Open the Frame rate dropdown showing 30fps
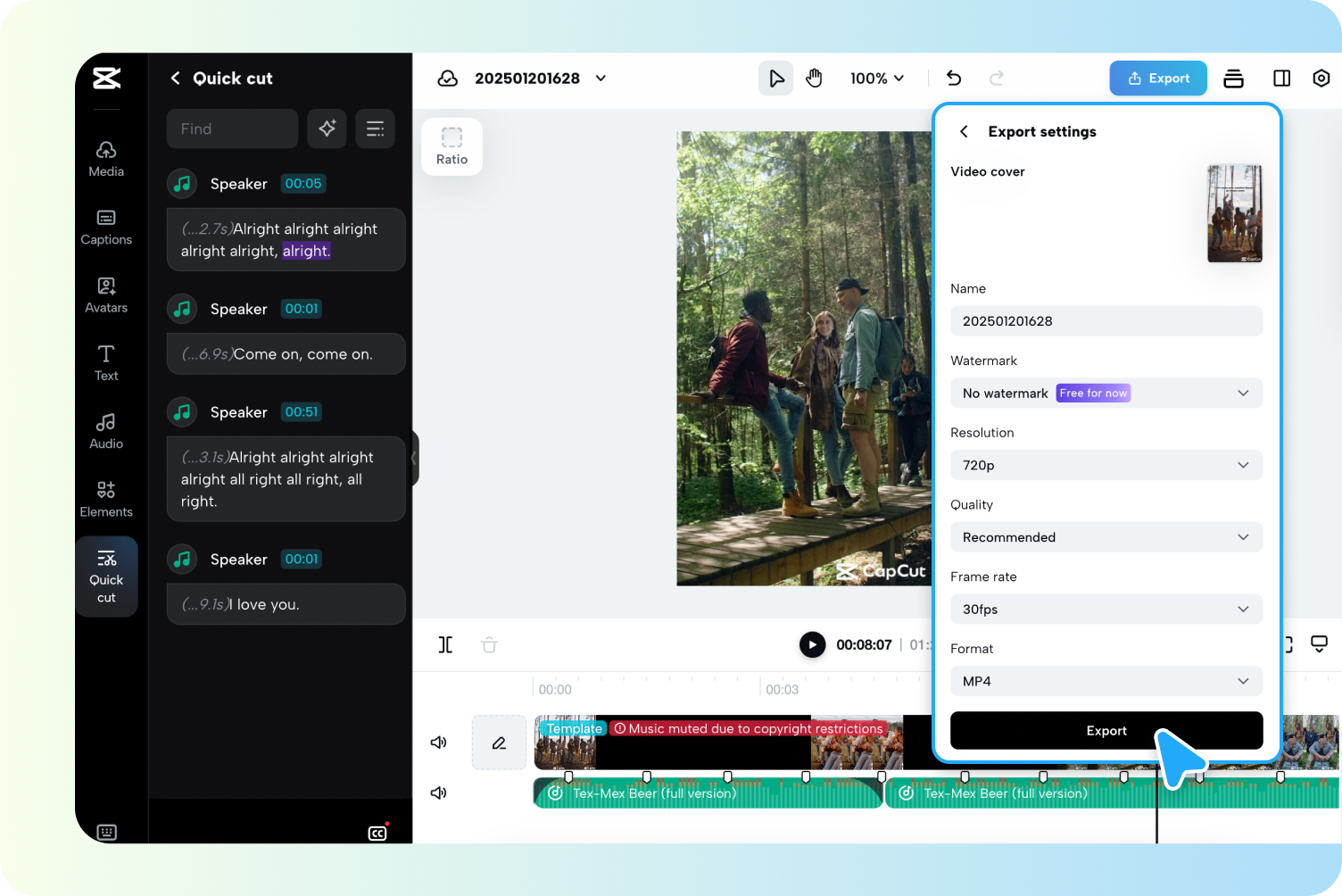1342x896 pixels. 1106,610
